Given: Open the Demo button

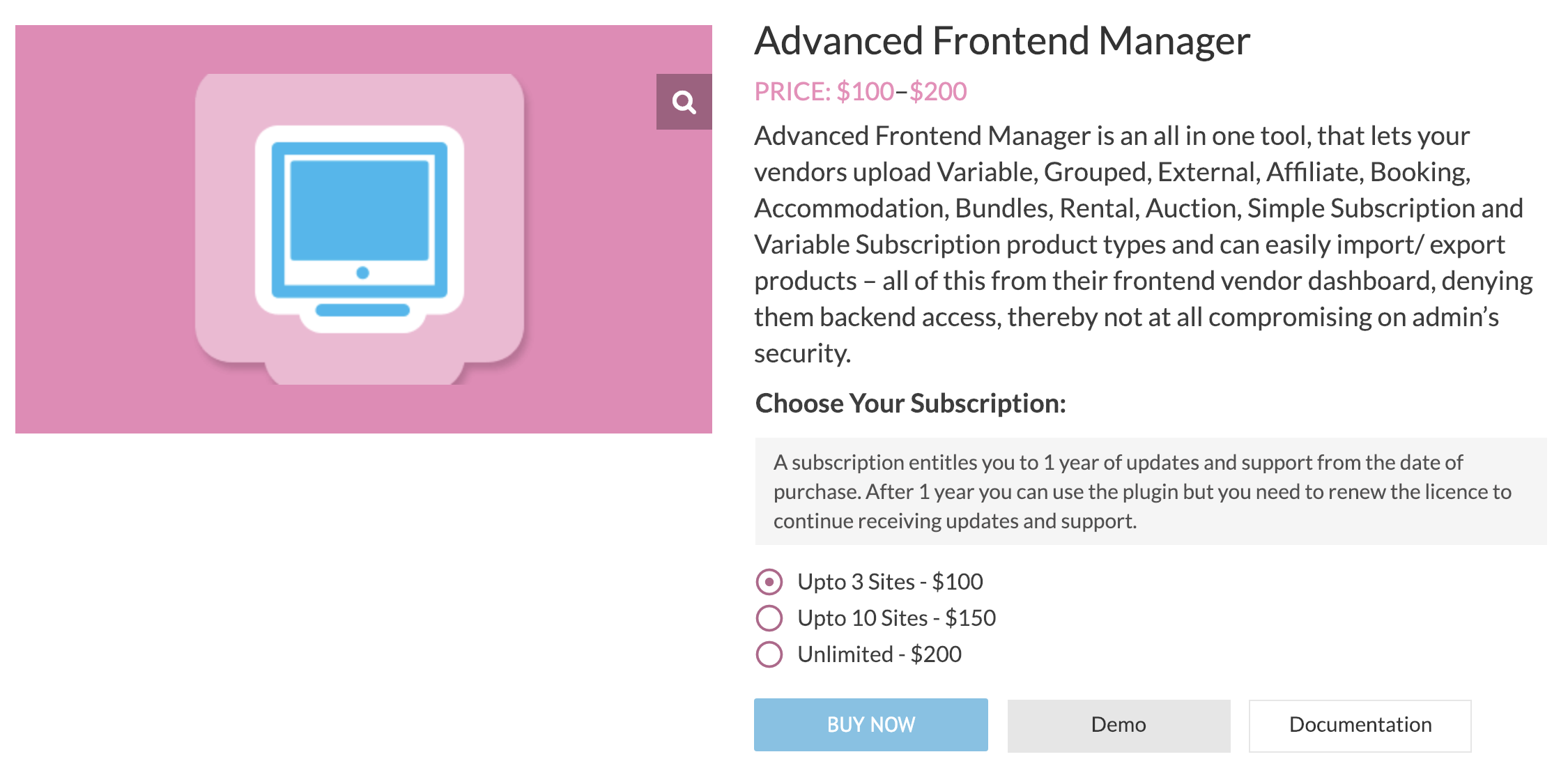Looking at the screenshot, I should click(x=1119, y=725).
